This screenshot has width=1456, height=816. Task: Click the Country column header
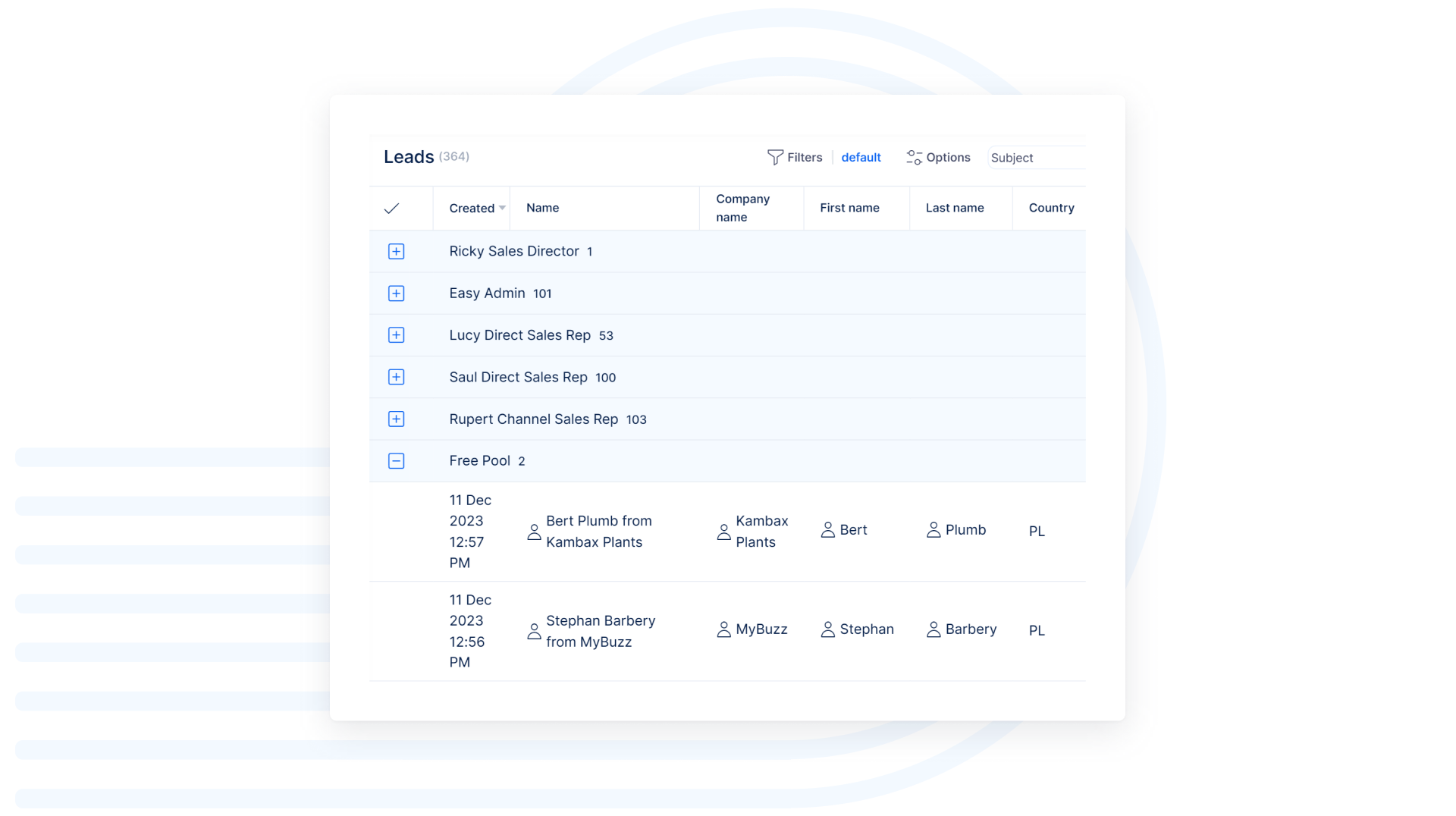click(1051, 208)
